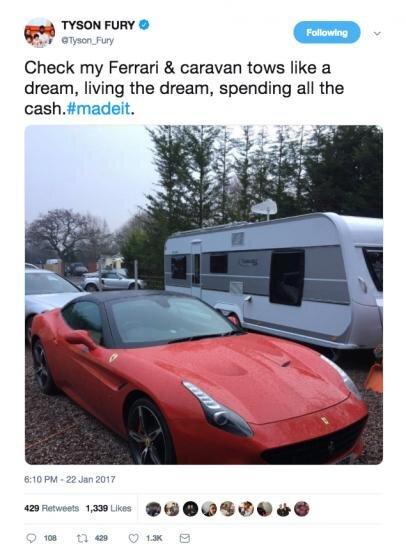The image size is (406, 560).
Task: Click the 108 reply count
Action: pyautogui.click(x=50, y=538)
